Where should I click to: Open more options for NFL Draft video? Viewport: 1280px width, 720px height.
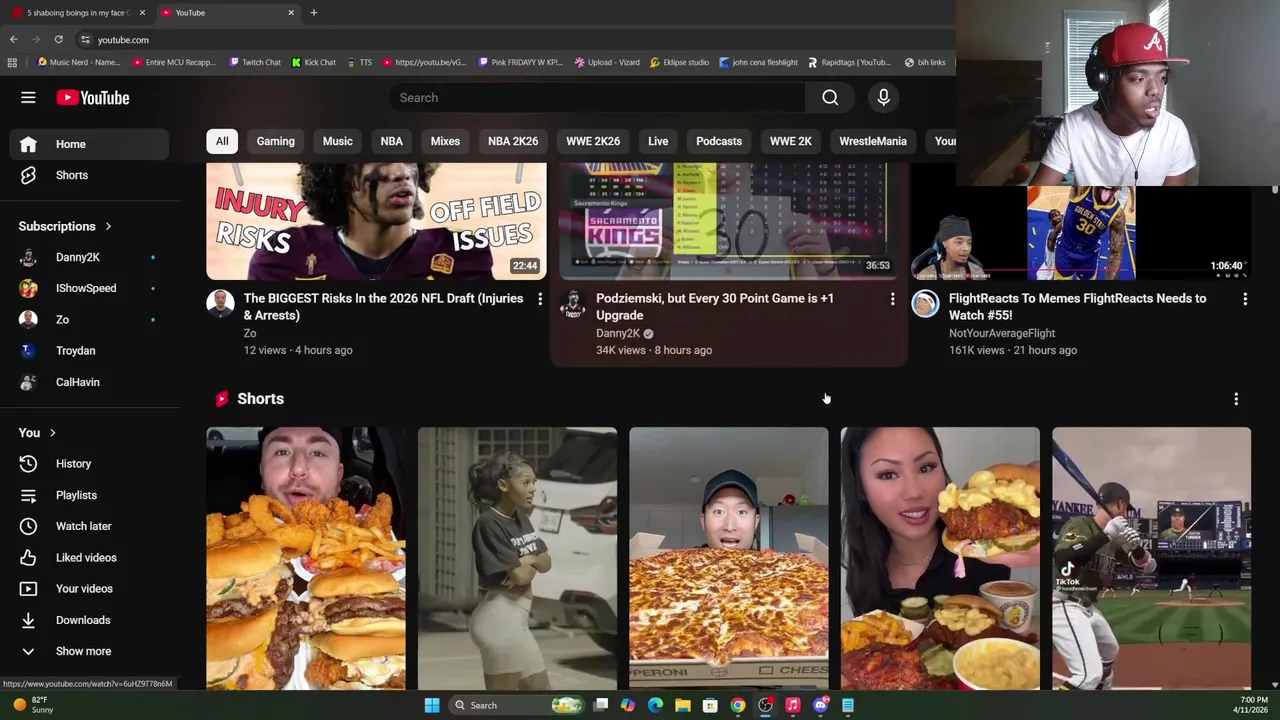click(540, 299)
